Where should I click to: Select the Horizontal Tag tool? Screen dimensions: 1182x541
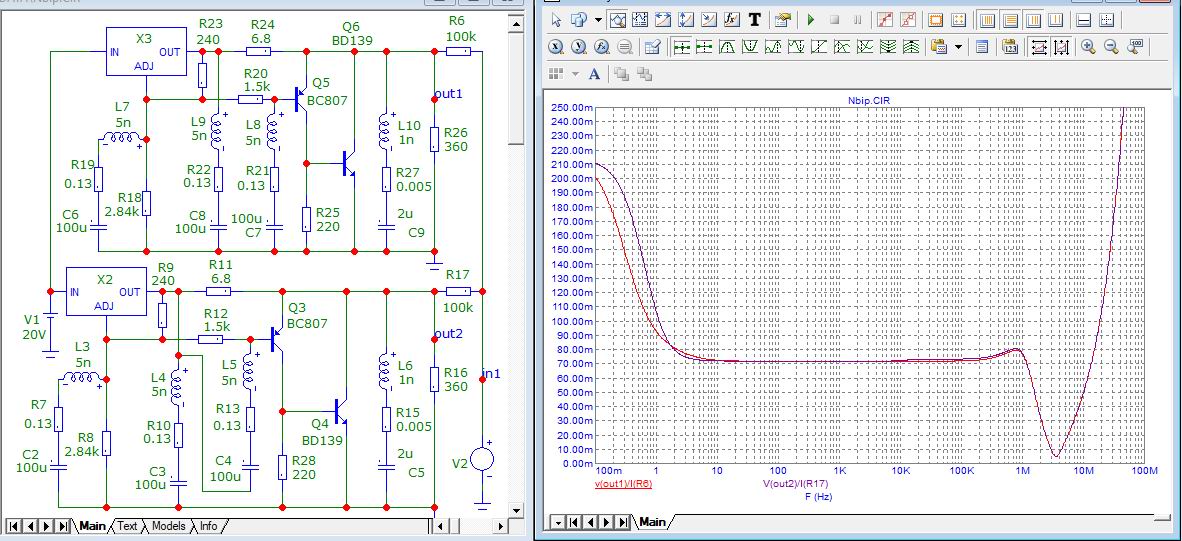pyautogui.click(x=663, y=20)
